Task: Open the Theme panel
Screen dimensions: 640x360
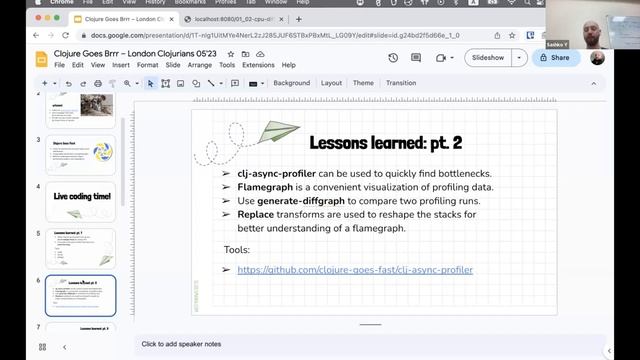Action: coord(363,83)
